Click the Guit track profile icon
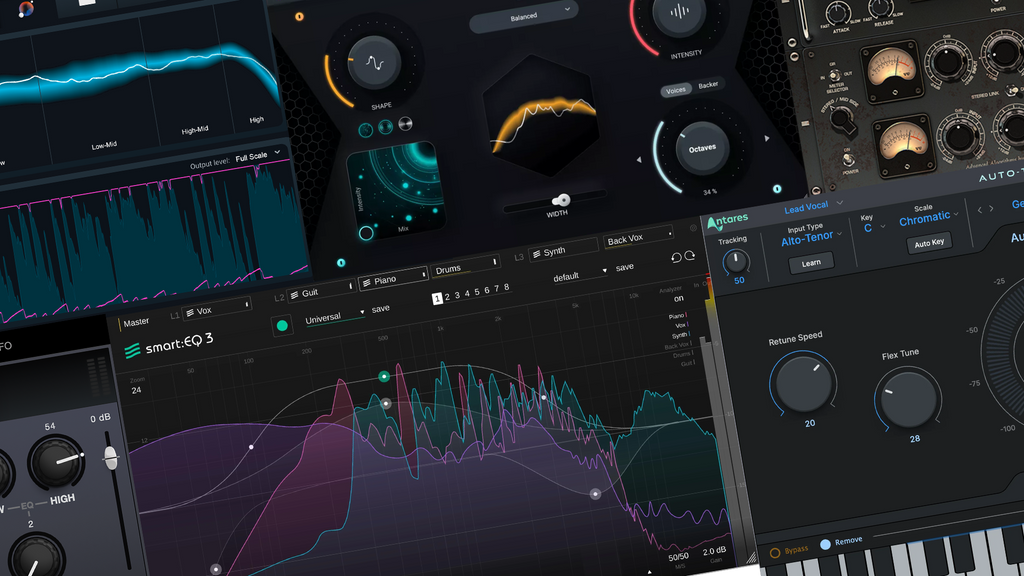The image size is (1024, 576). click(295, 295)
